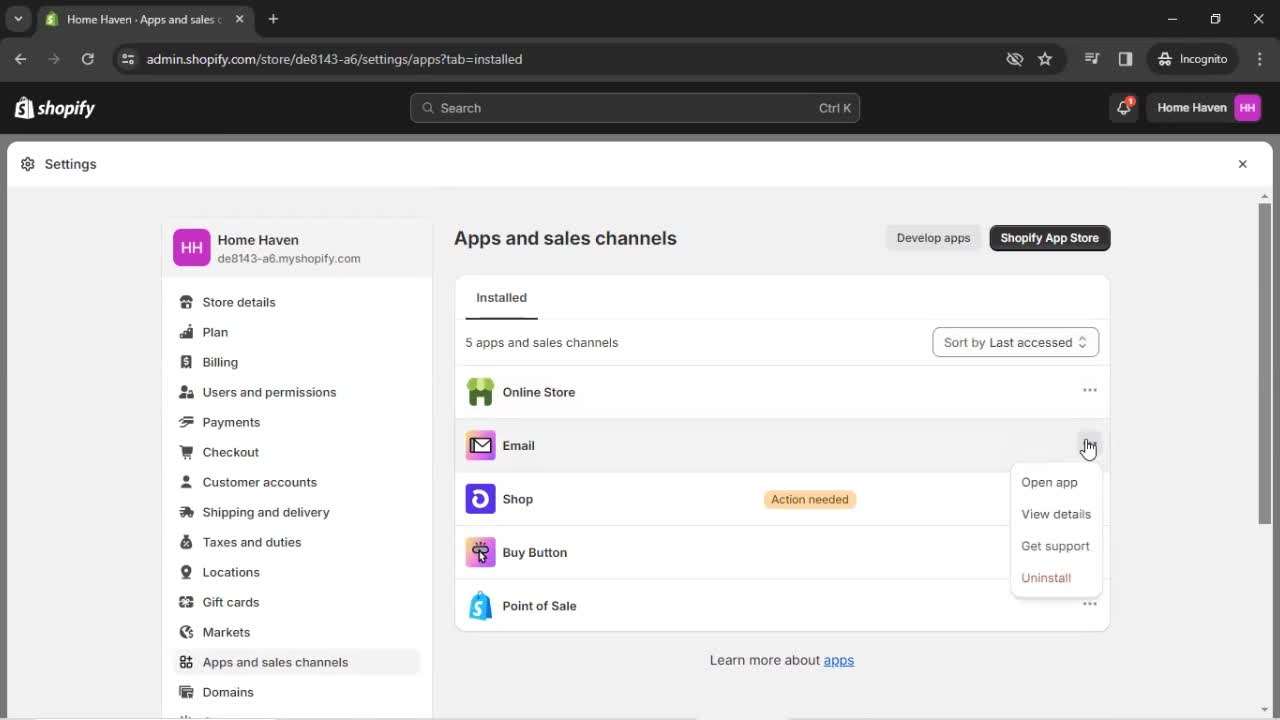The height and width of the screenshot is (720, 1280).
Task: Focus the Search field
Action: (635, 108)
